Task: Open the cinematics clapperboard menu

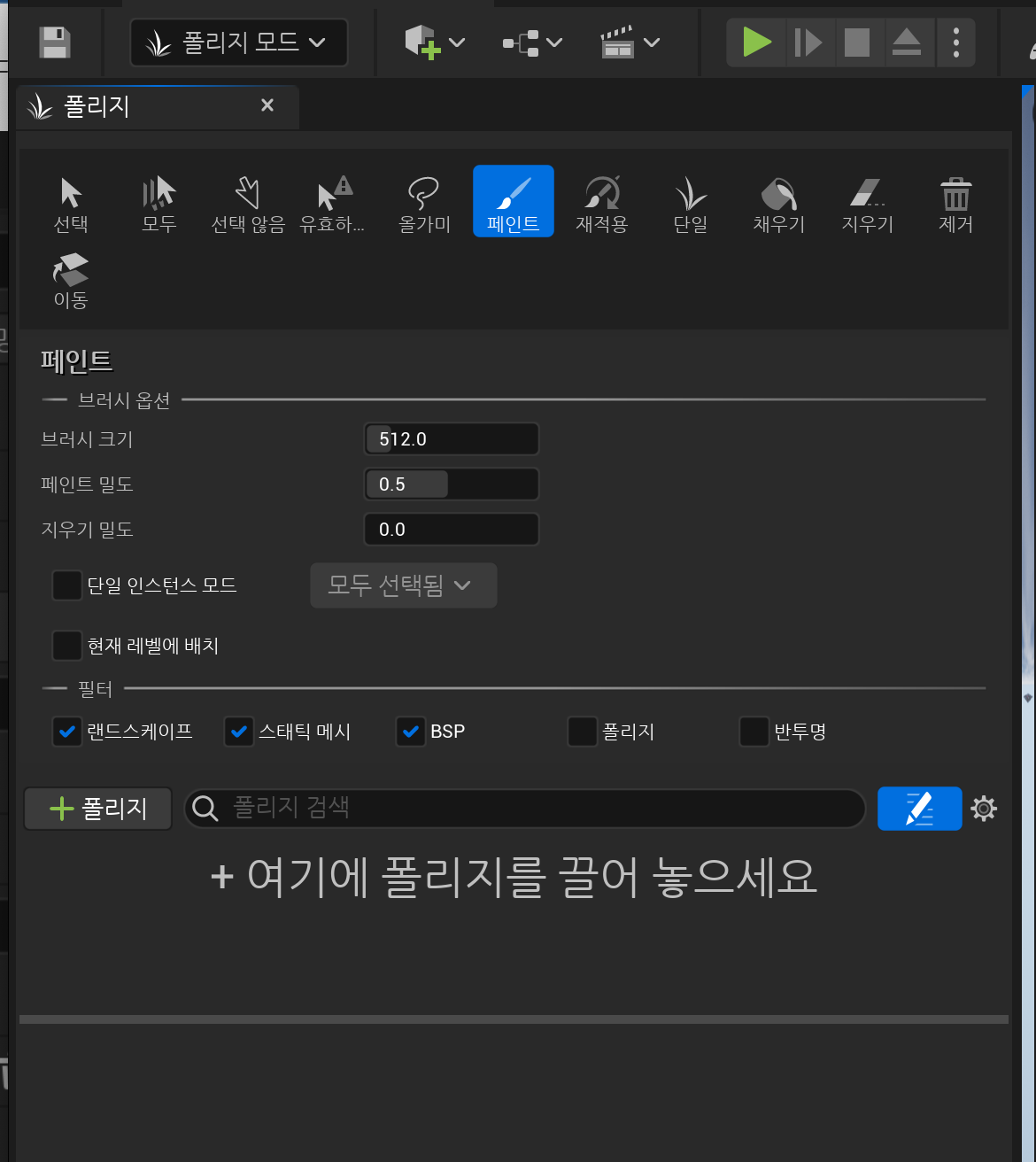Action: (x=617, y=43)
